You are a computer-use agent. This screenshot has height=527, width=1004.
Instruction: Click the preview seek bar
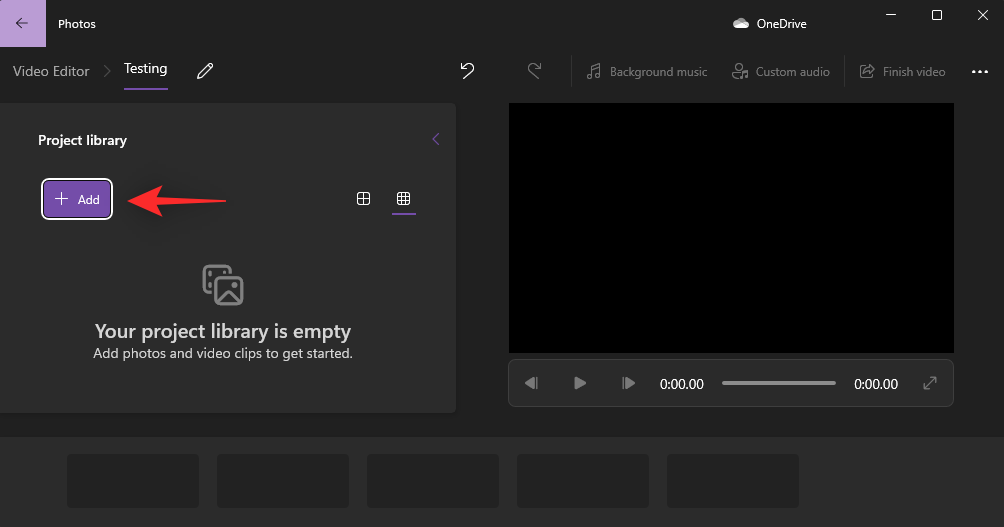[x=779, y=383]
